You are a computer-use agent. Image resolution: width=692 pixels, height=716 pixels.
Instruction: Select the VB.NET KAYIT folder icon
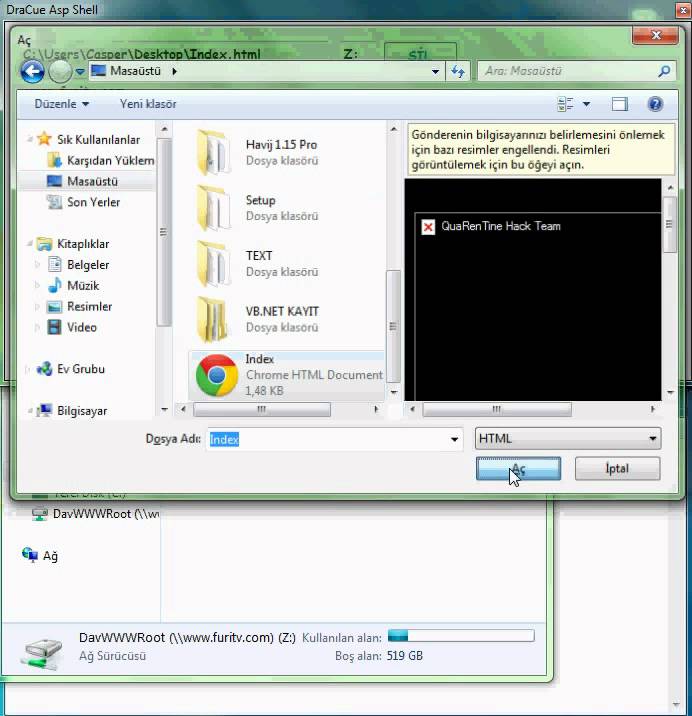tap(213, 320)
